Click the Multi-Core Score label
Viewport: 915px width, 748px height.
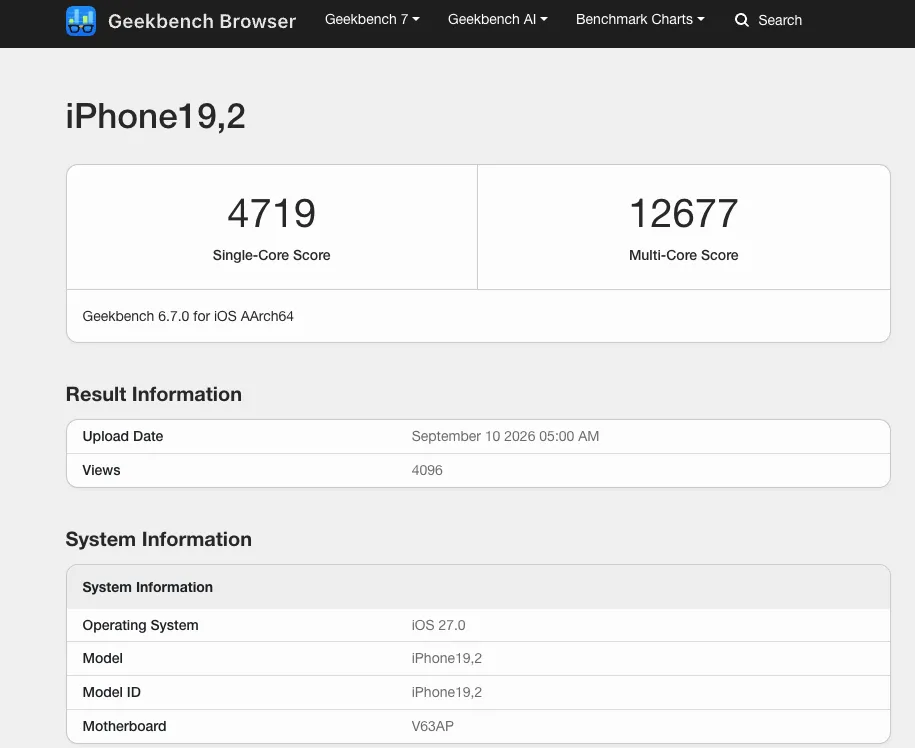coord(683,255)
